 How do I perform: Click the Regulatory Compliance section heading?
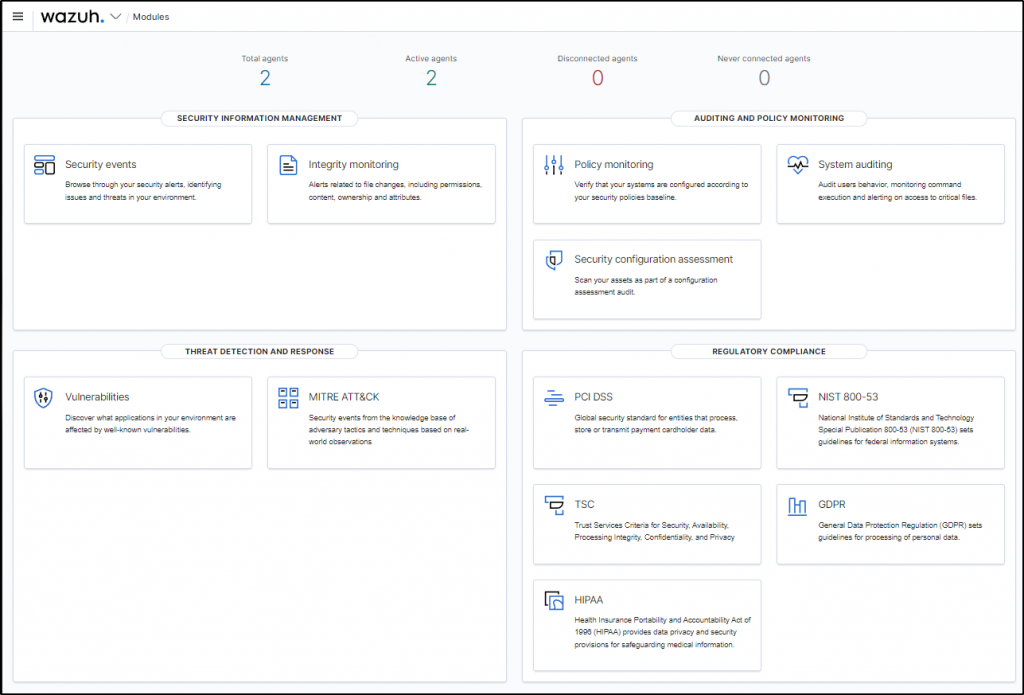[769, 351]
